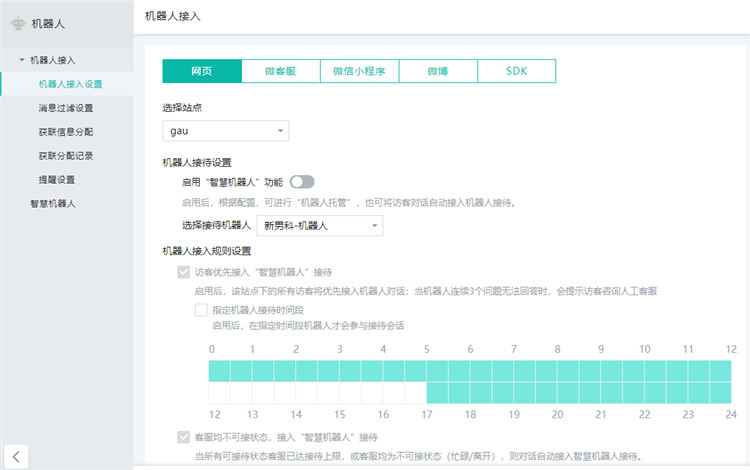The height and width of the screenshot is (470, 750).
Task: Open the 微博 tab
Action: [x=438, y=71]
